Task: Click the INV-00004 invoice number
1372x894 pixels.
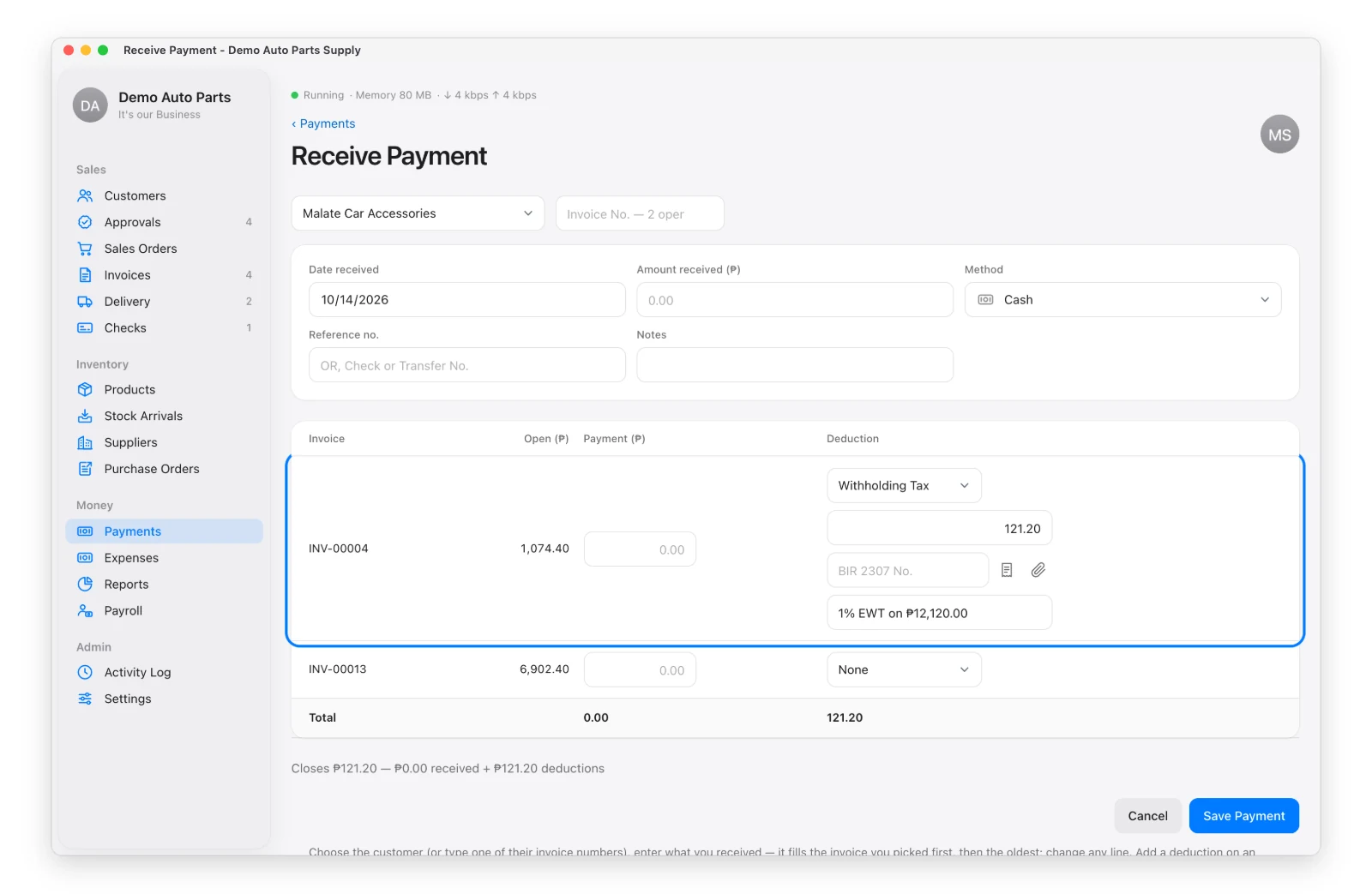Action: click(x=339, y=549)
